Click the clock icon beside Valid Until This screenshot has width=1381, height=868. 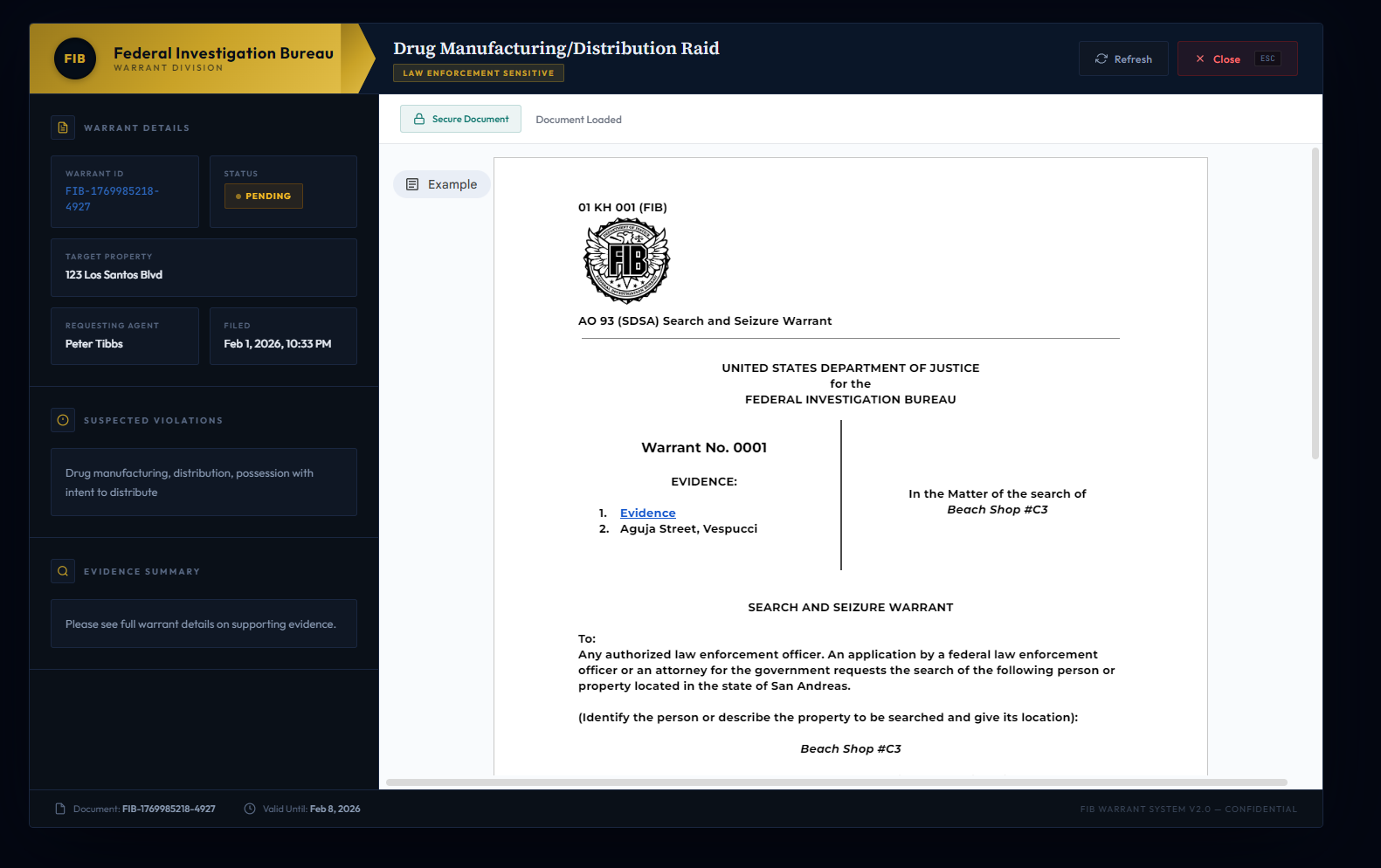(250, 809)
